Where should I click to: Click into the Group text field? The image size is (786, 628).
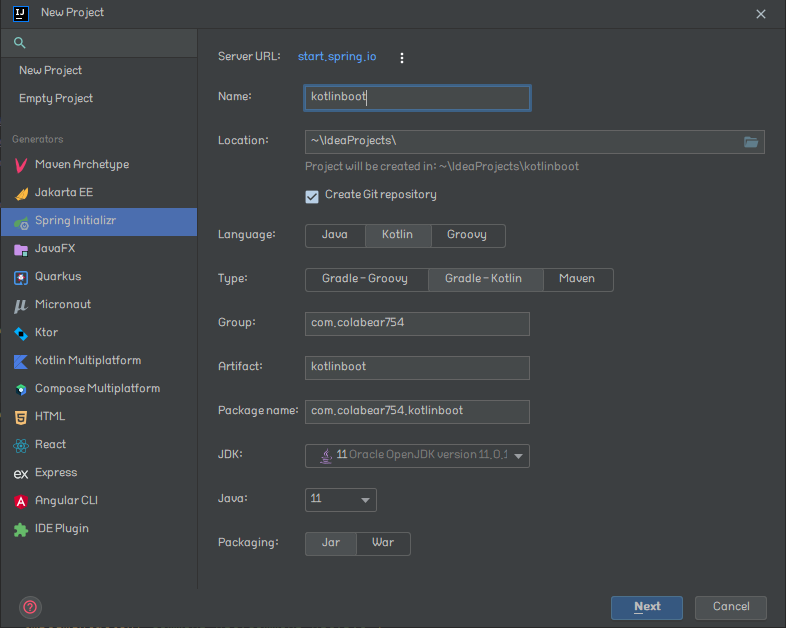pos(417,324)
